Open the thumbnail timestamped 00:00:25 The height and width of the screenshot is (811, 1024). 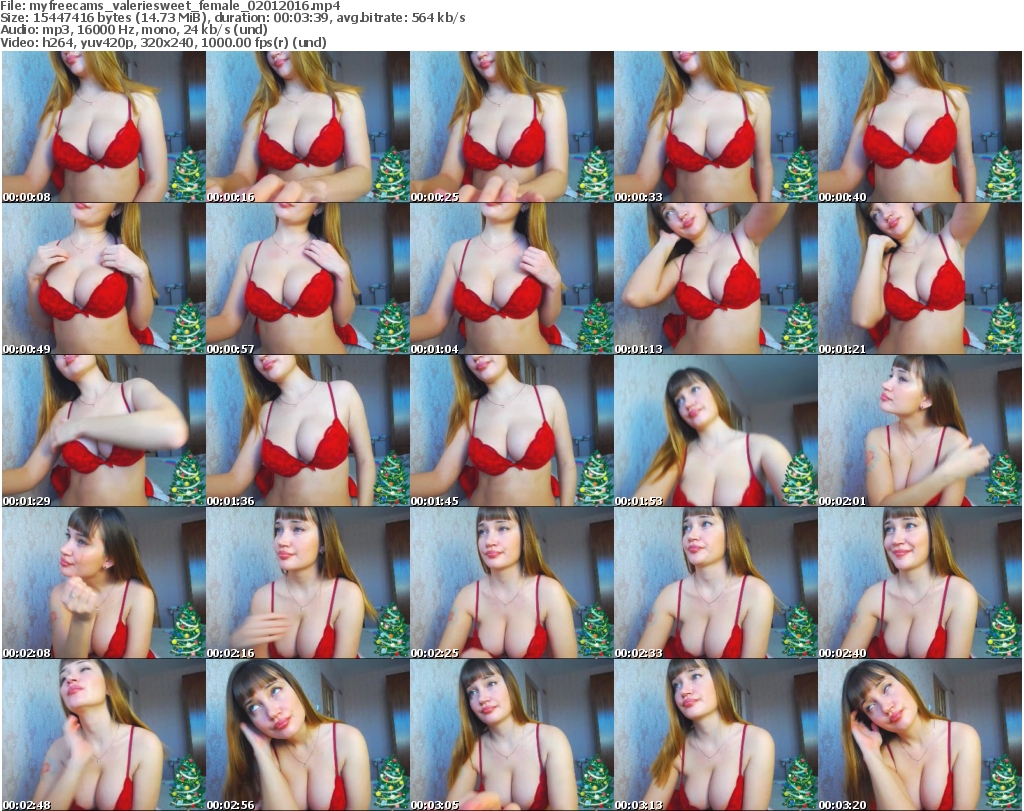tap(512, 127)
